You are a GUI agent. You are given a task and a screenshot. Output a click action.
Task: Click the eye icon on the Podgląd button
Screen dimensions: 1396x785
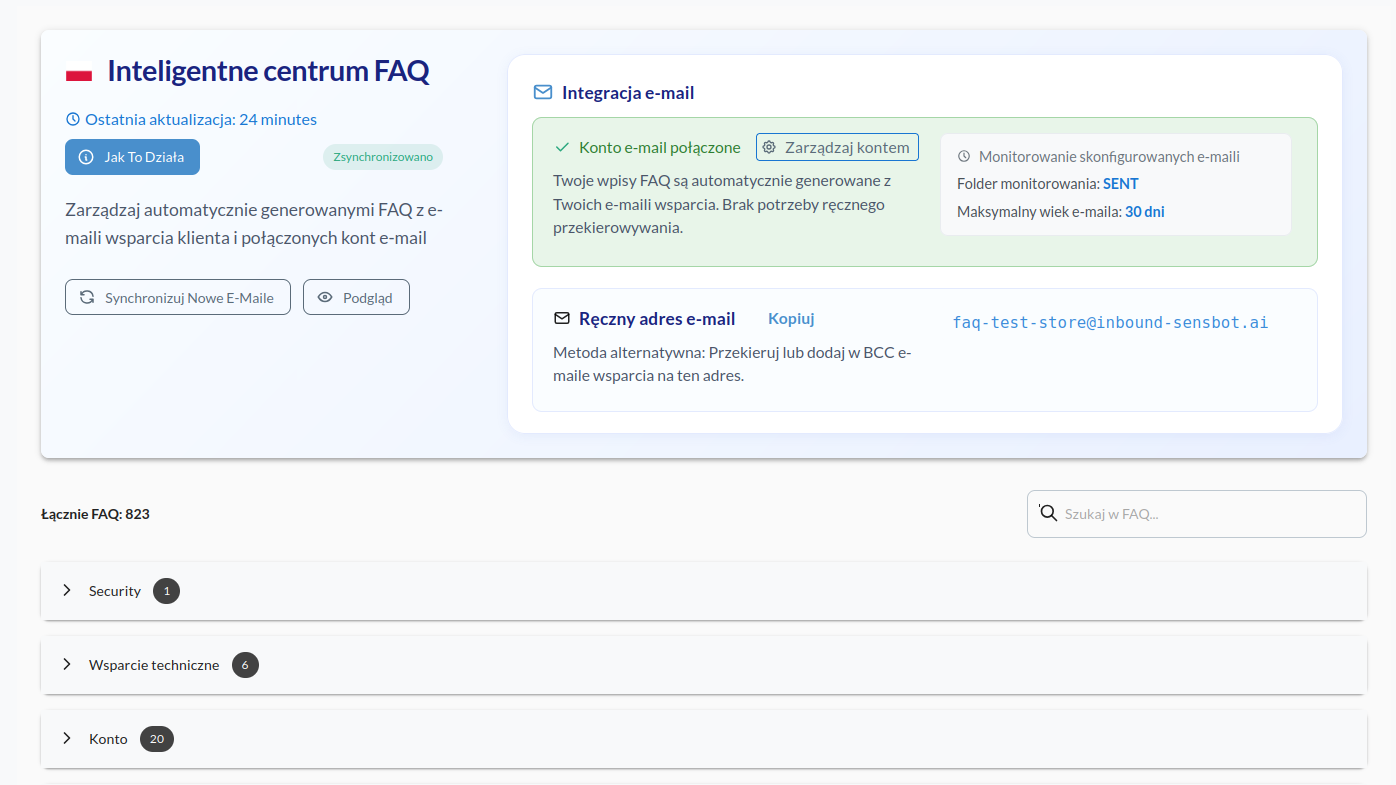(x=325, y=296)
